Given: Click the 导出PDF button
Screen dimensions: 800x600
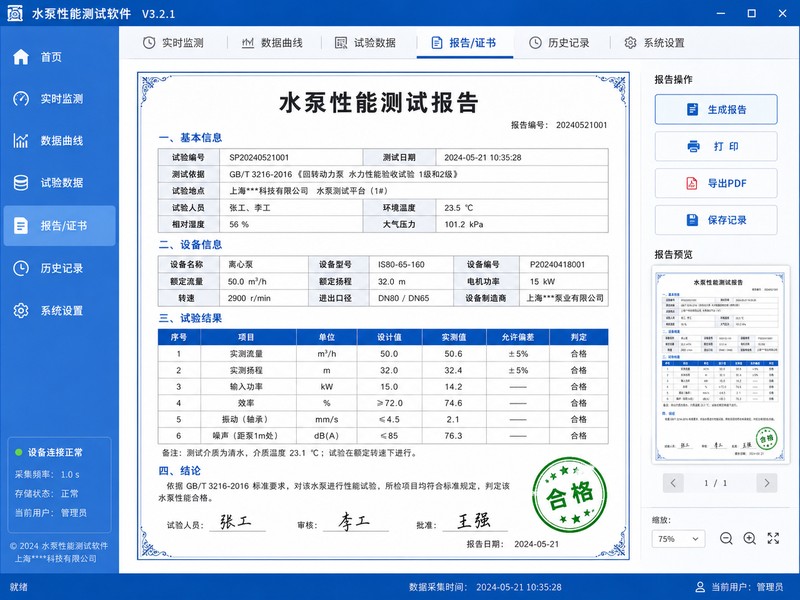Looking at the screenshot, I should (716, 183).
